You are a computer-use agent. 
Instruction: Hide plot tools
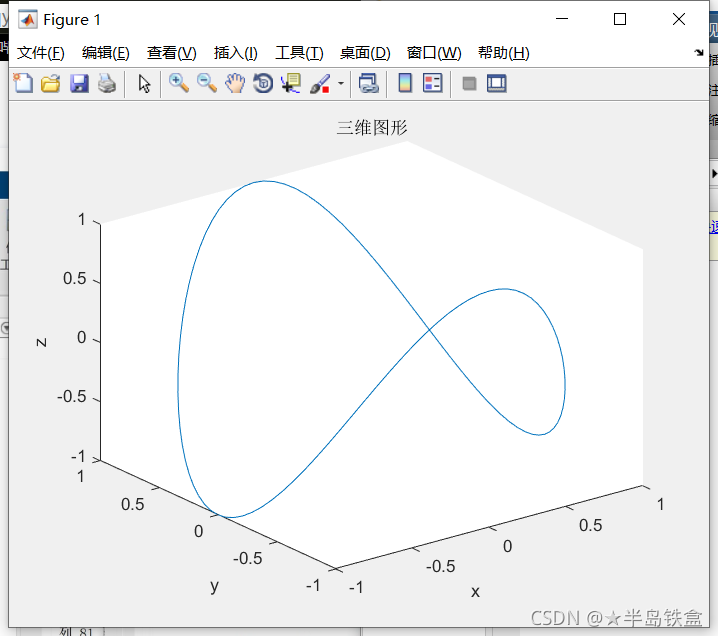[469, 84]
